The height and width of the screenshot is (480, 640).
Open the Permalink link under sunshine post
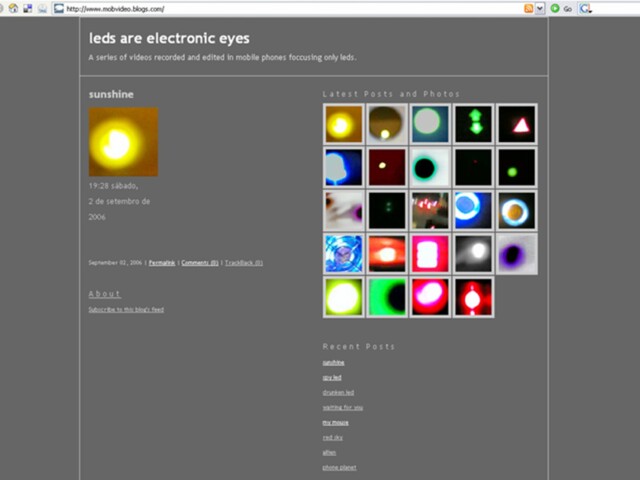(162, 263)
